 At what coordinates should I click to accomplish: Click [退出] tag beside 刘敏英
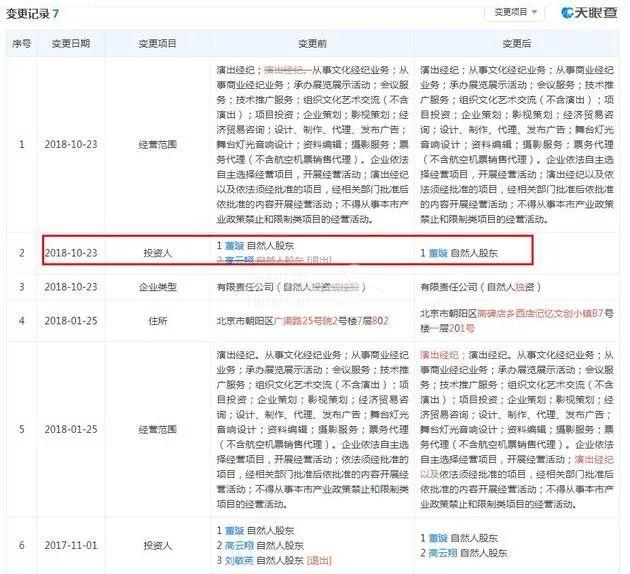pos(319,560)
